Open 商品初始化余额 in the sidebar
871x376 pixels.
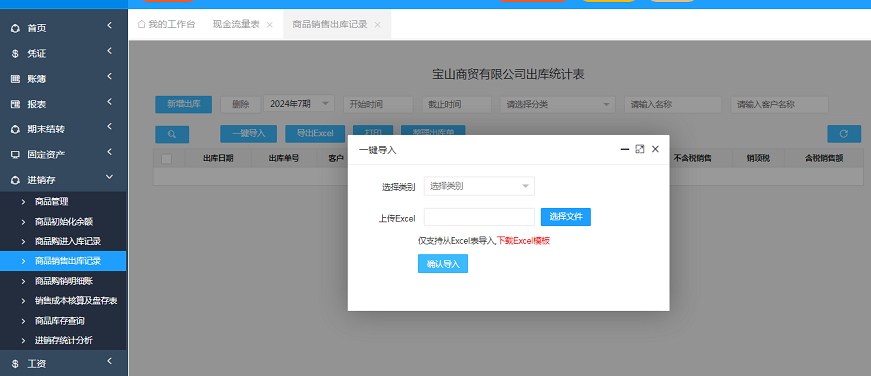(63, 222)
